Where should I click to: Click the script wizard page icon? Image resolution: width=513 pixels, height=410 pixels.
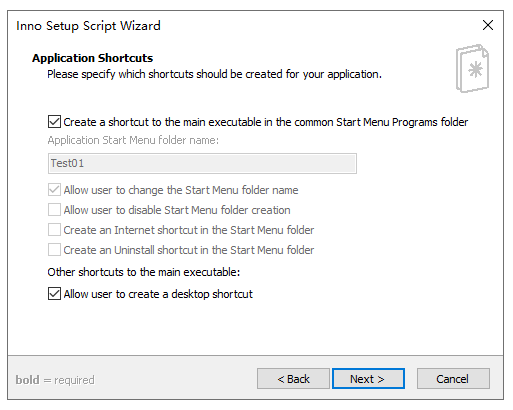[x=472, y=69]
